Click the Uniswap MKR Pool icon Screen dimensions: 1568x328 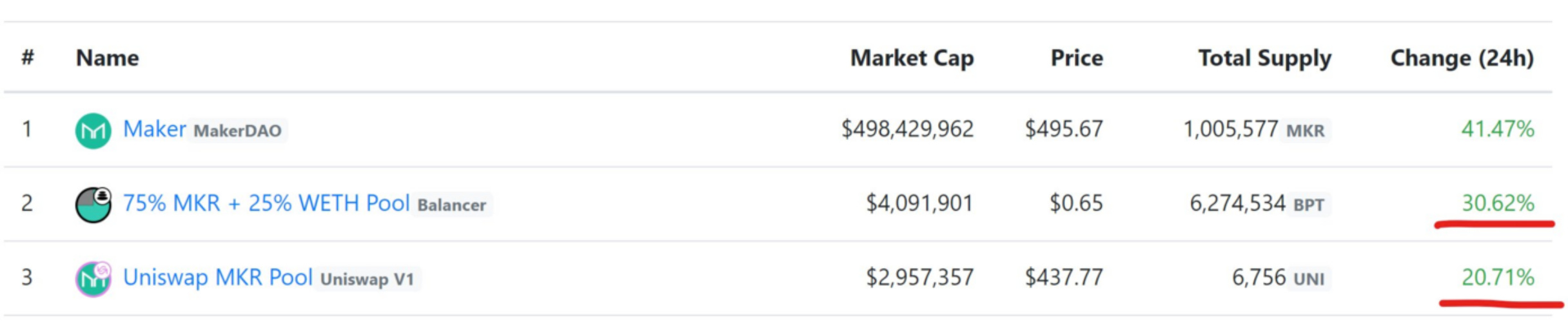[93, 279]
